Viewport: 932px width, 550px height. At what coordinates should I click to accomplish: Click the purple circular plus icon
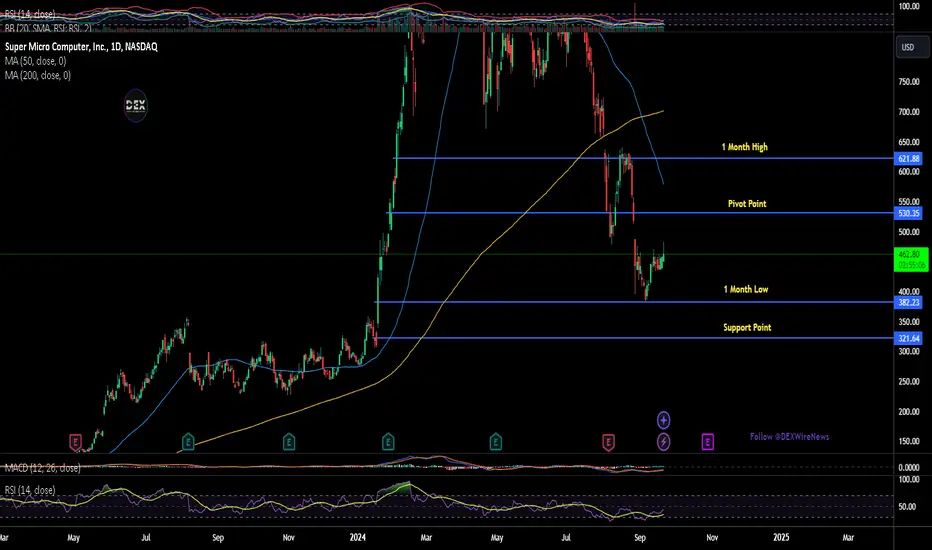(663, 420)
